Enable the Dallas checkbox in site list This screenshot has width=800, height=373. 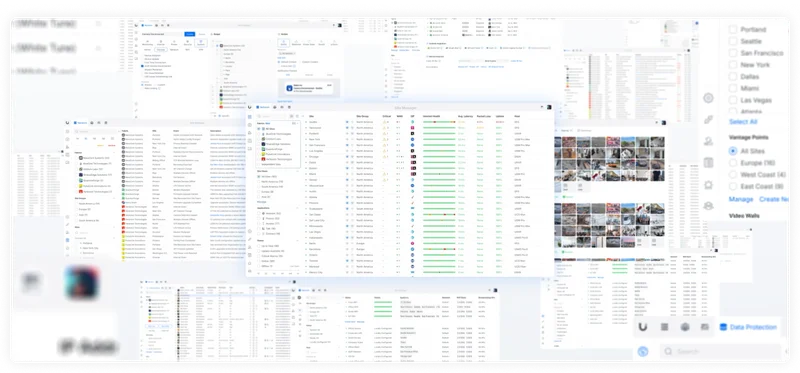733,77
